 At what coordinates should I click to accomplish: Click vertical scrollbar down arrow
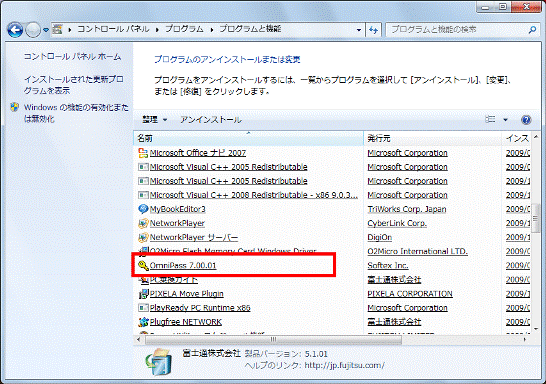pyautogui.click(x=536, y=329)
